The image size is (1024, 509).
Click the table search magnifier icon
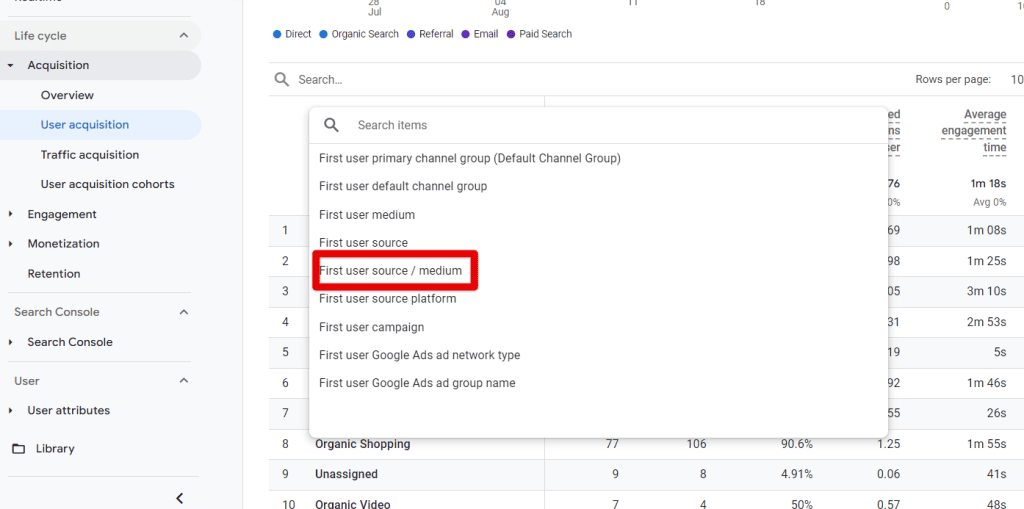pos(282,80)
